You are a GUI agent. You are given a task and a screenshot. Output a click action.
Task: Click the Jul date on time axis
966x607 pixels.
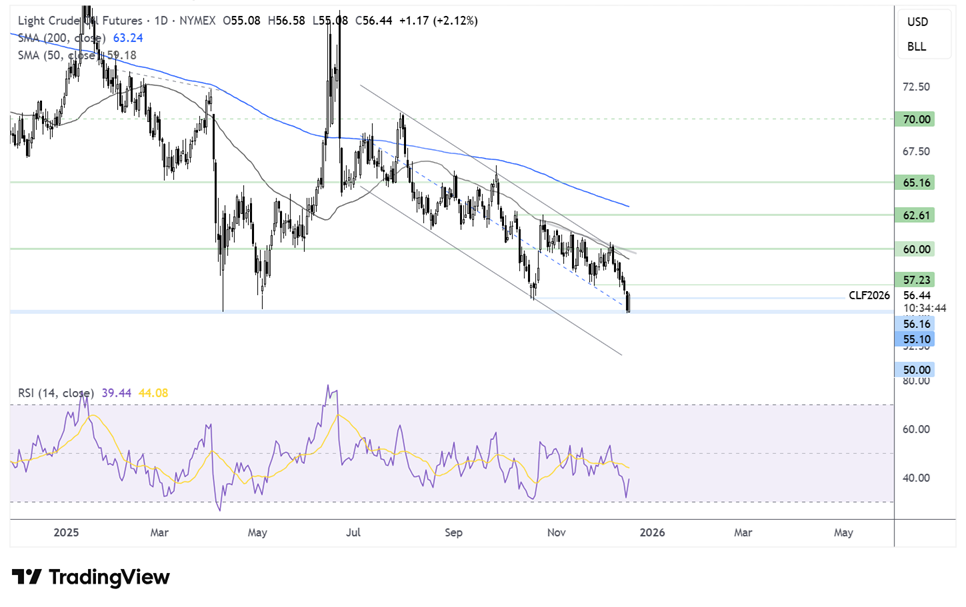pos(353,534)
